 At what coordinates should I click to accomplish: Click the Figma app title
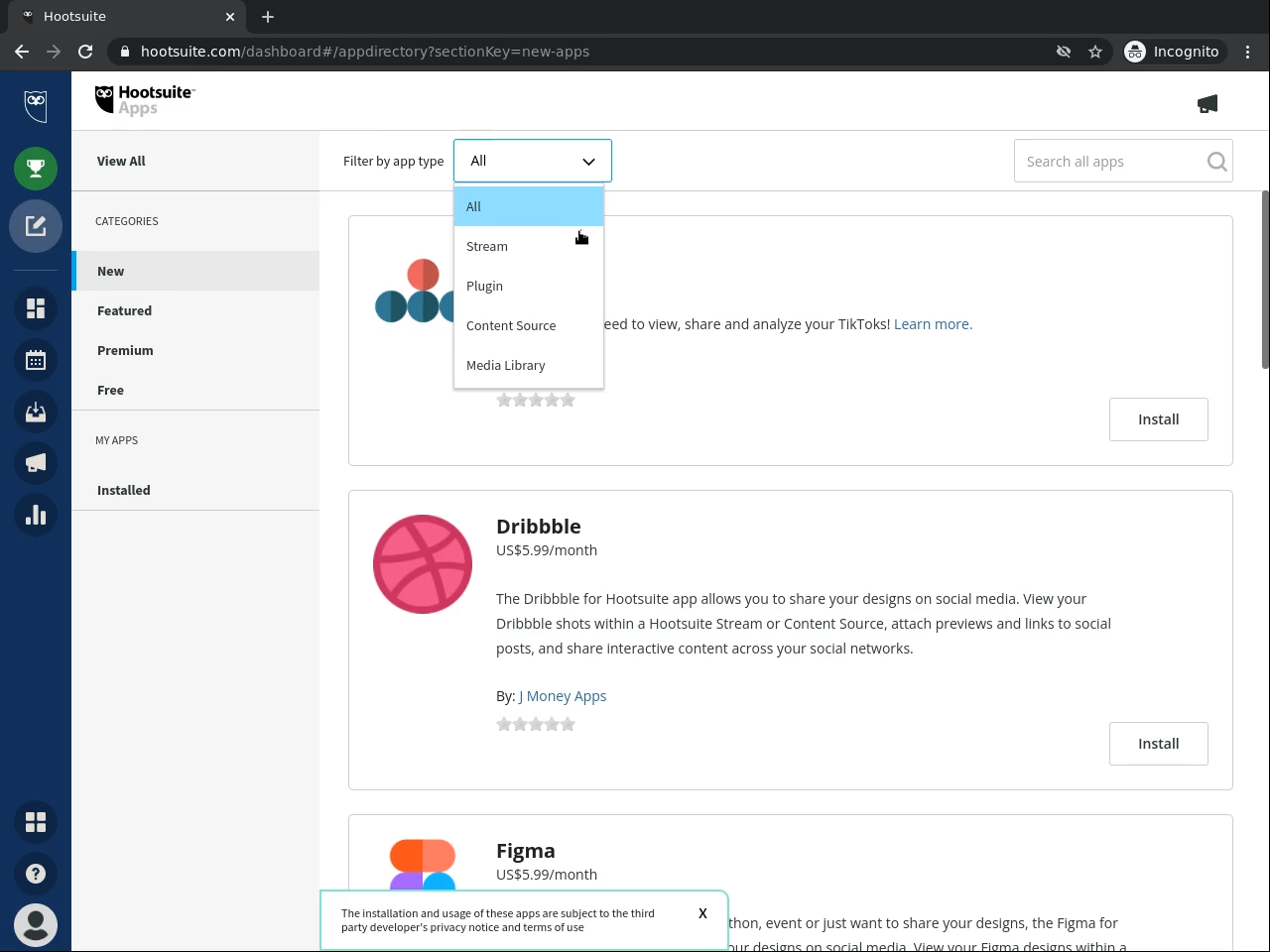pyautogui.click(x=526, y=851)
